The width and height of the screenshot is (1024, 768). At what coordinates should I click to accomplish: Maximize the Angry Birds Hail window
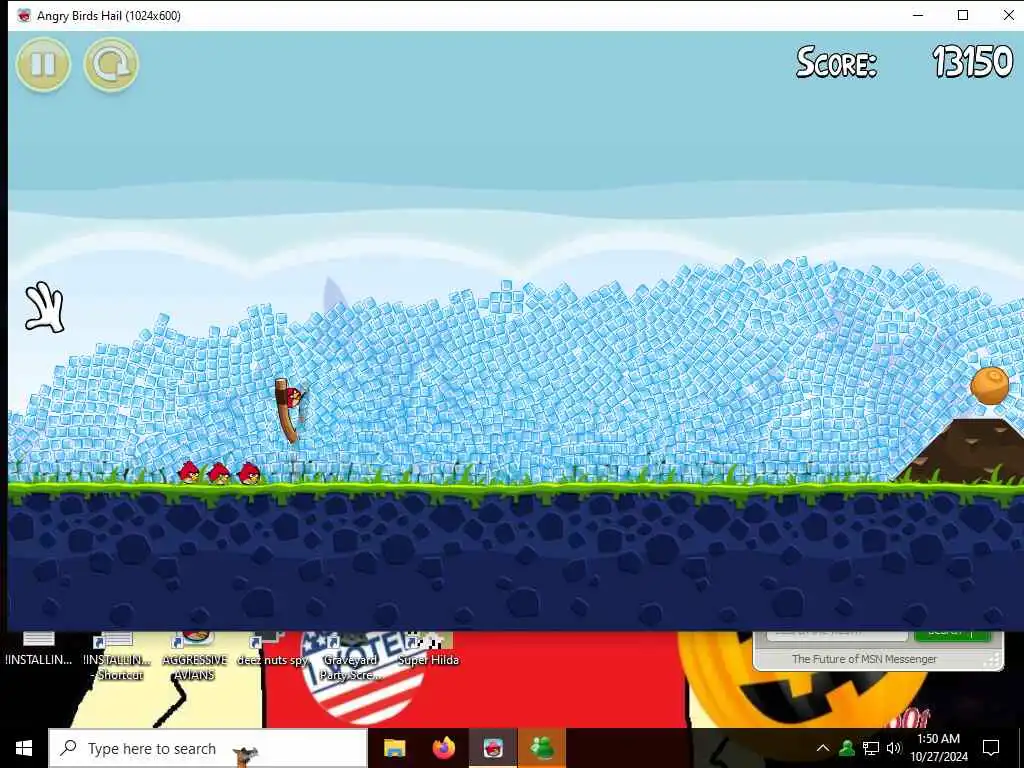963,15
